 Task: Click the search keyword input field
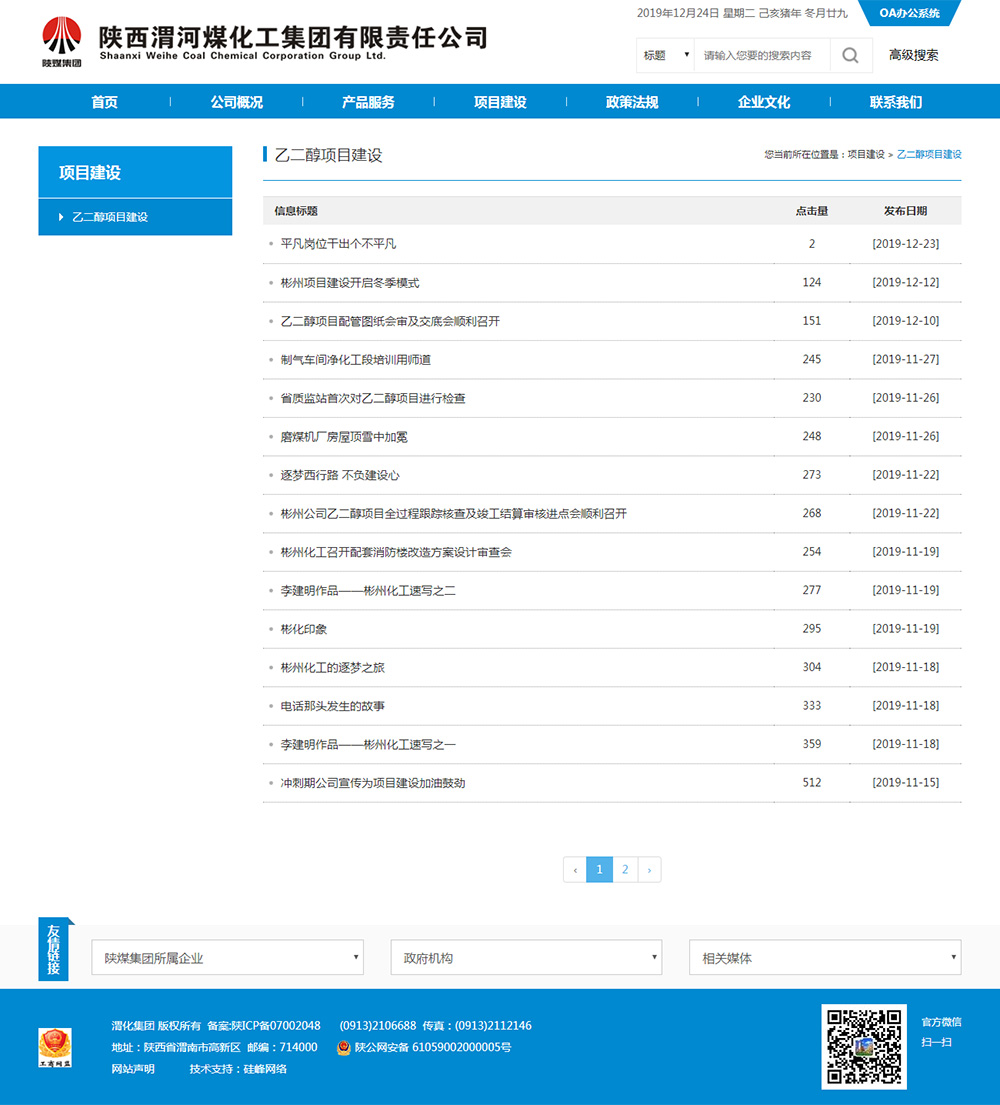coord(762,56)
